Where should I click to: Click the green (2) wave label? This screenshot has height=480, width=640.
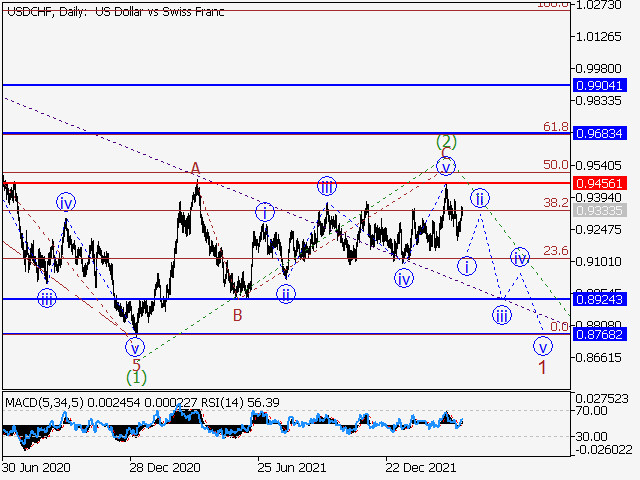[446, 142]
